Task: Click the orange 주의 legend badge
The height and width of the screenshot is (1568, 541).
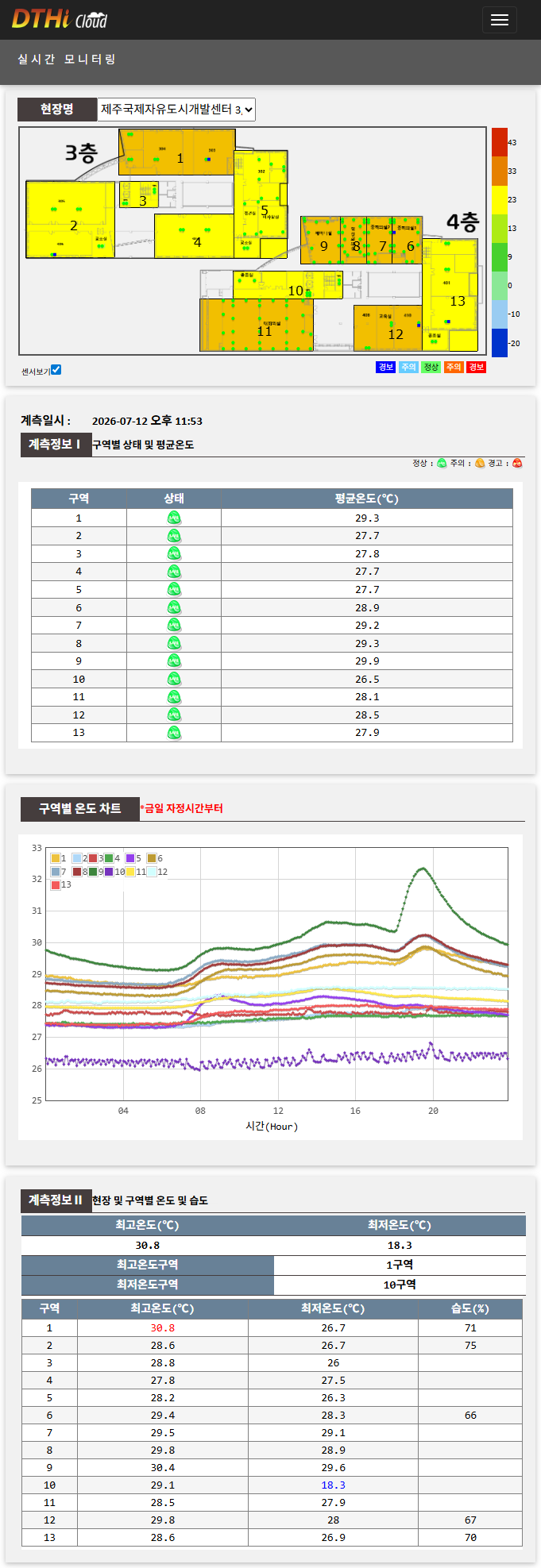Action: (x=454, y=367)
